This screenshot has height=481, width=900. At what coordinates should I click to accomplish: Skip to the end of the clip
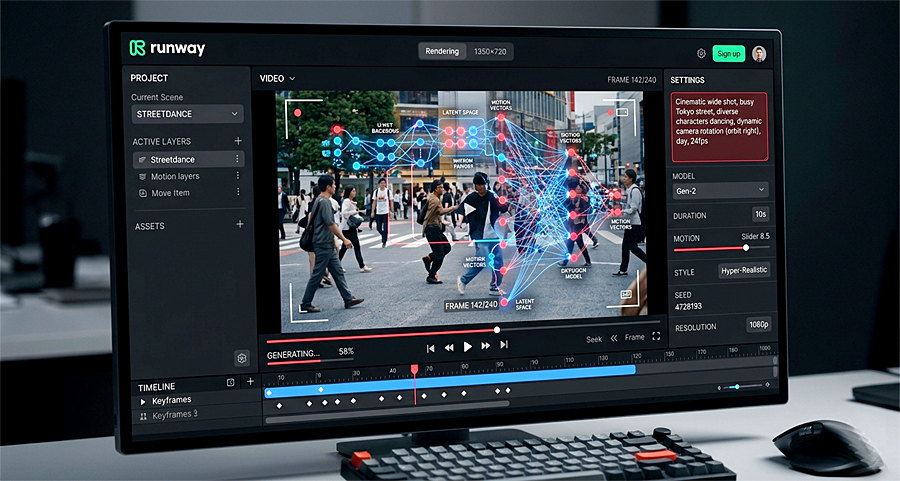coord(504,344)
